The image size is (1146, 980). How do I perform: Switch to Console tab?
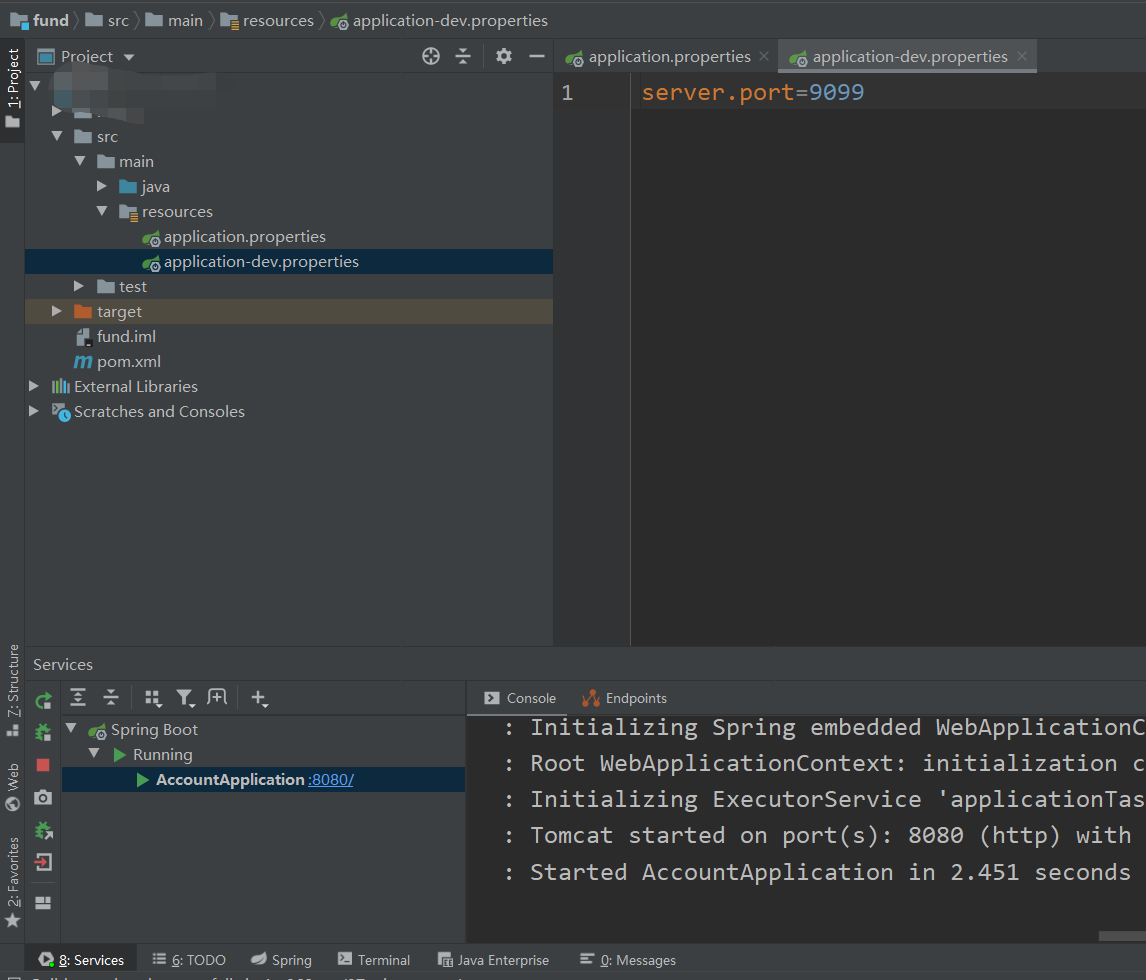pyautogui.click(x=520, y=699)
